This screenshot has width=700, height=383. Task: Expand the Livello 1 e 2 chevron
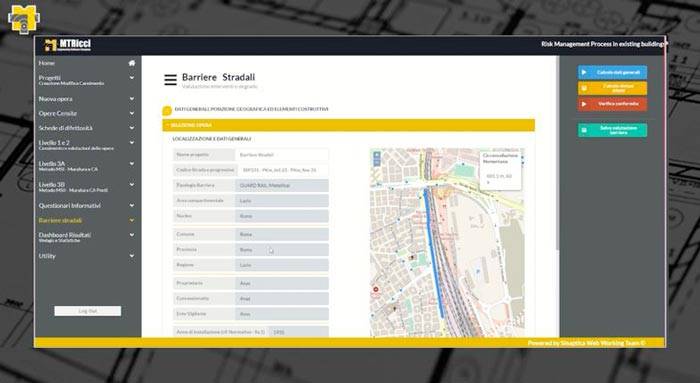click(x=132, y=143)
